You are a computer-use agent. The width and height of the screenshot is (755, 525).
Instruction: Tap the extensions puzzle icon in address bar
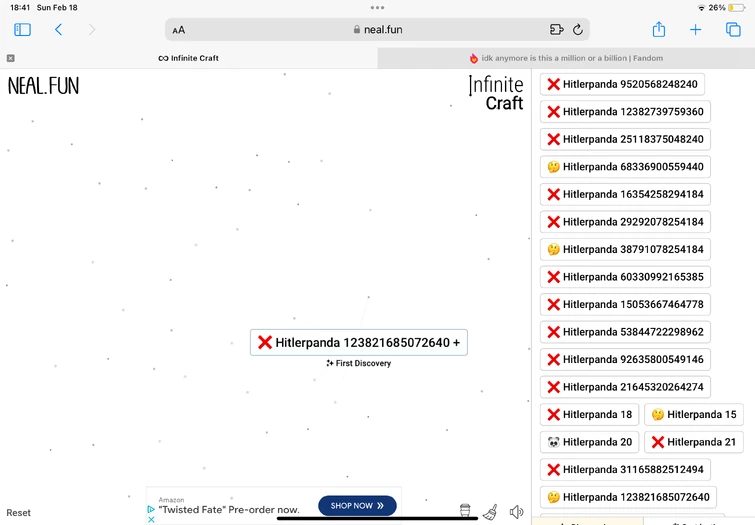[556, 30]
